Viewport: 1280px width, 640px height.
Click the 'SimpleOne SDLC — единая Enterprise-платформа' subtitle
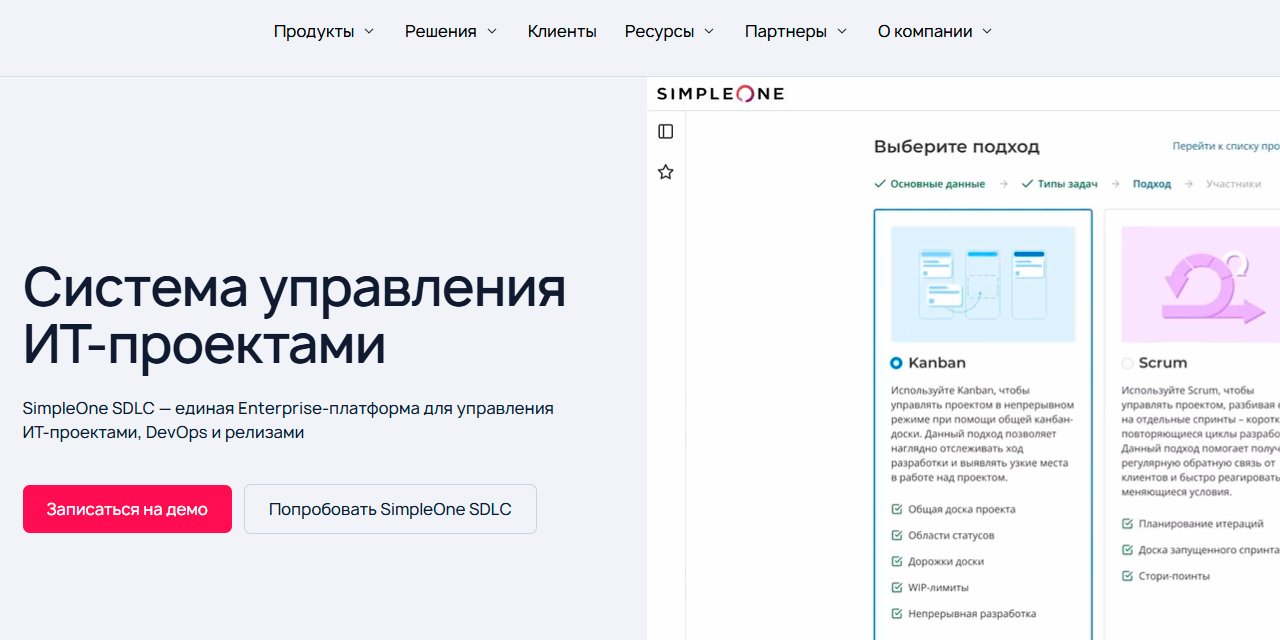click(288, 420)
